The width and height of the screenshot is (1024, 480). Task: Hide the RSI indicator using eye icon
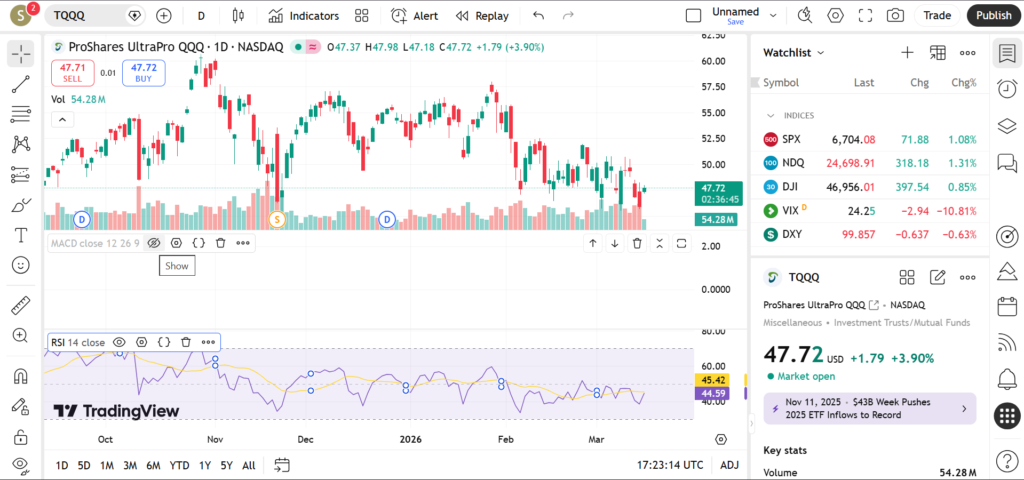[x=119, y=342]
